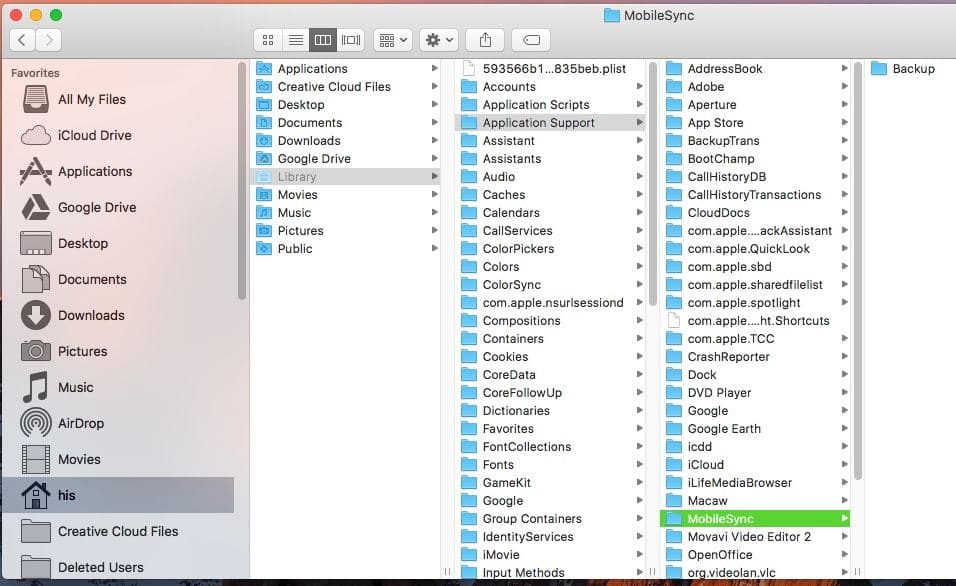Expand the AddressBook folder arrow
The width and height of the screenshot is (956, 586).
[844, 68]
